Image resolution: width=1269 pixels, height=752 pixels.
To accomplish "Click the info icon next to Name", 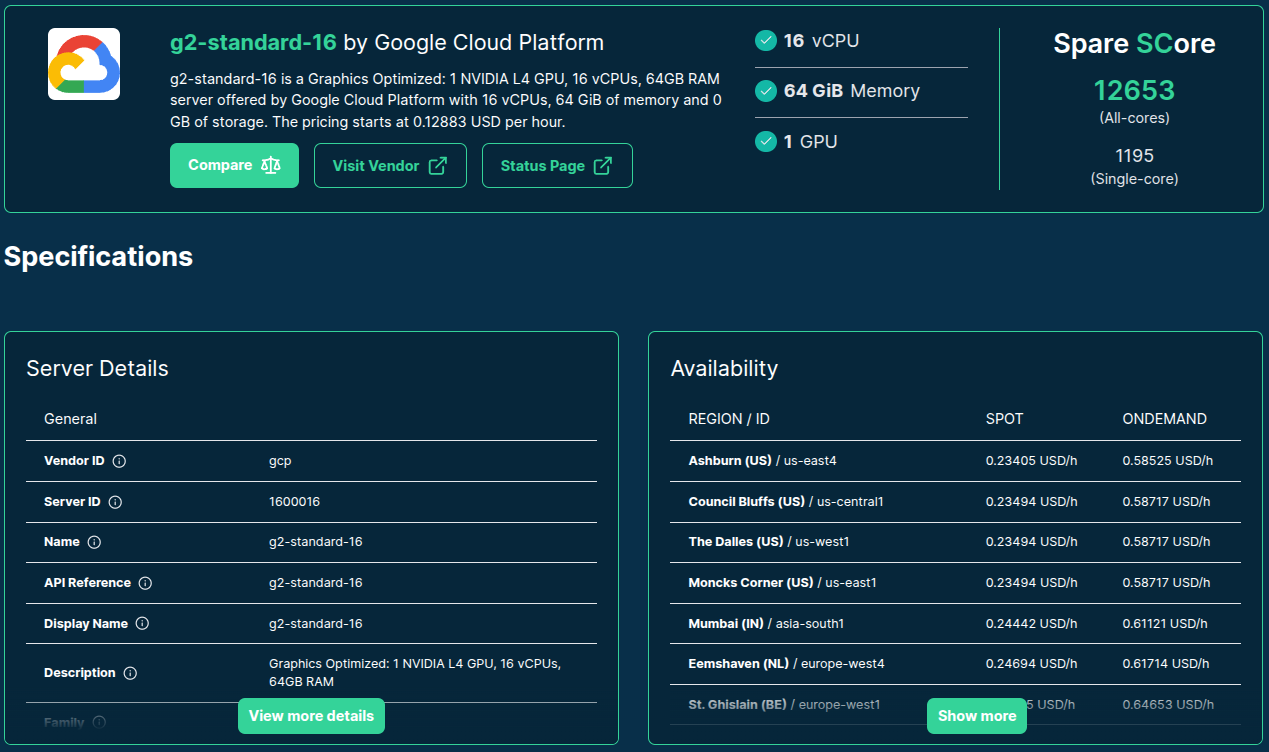I will (94, 542).
